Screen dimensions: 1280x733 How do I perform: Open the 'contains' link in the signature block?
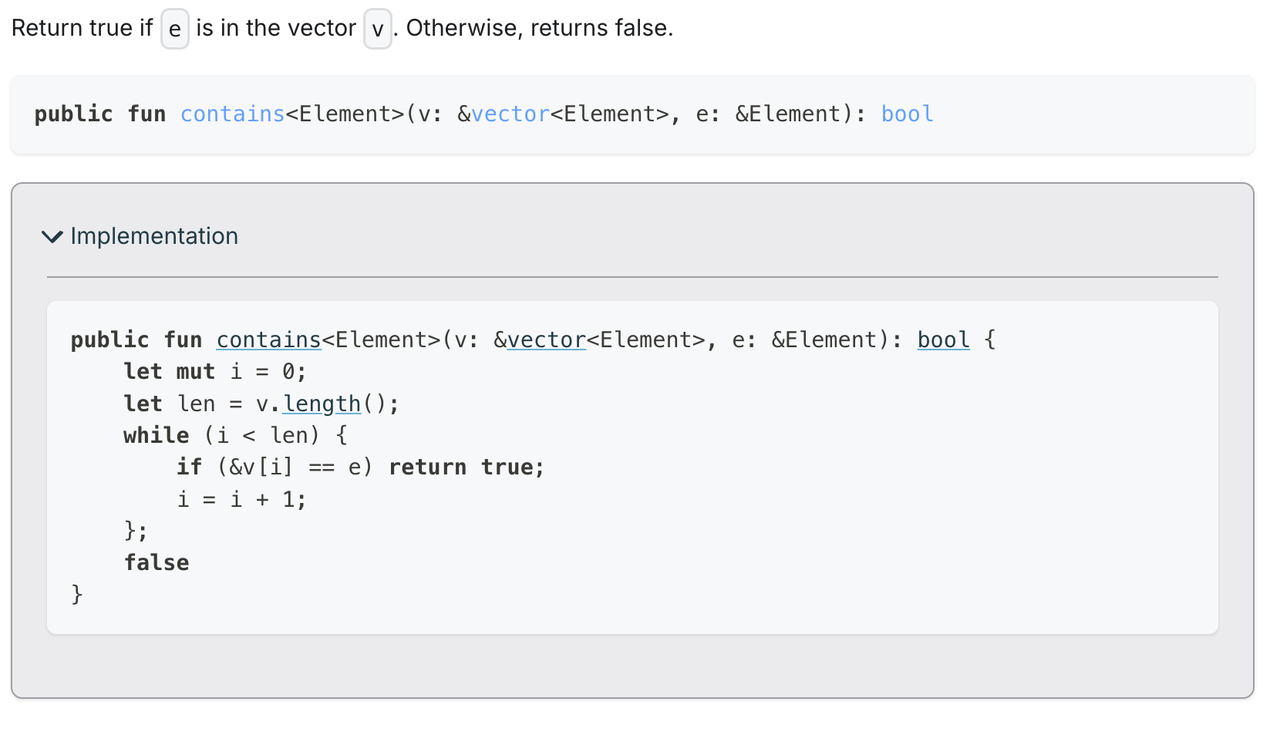(233, 114)
